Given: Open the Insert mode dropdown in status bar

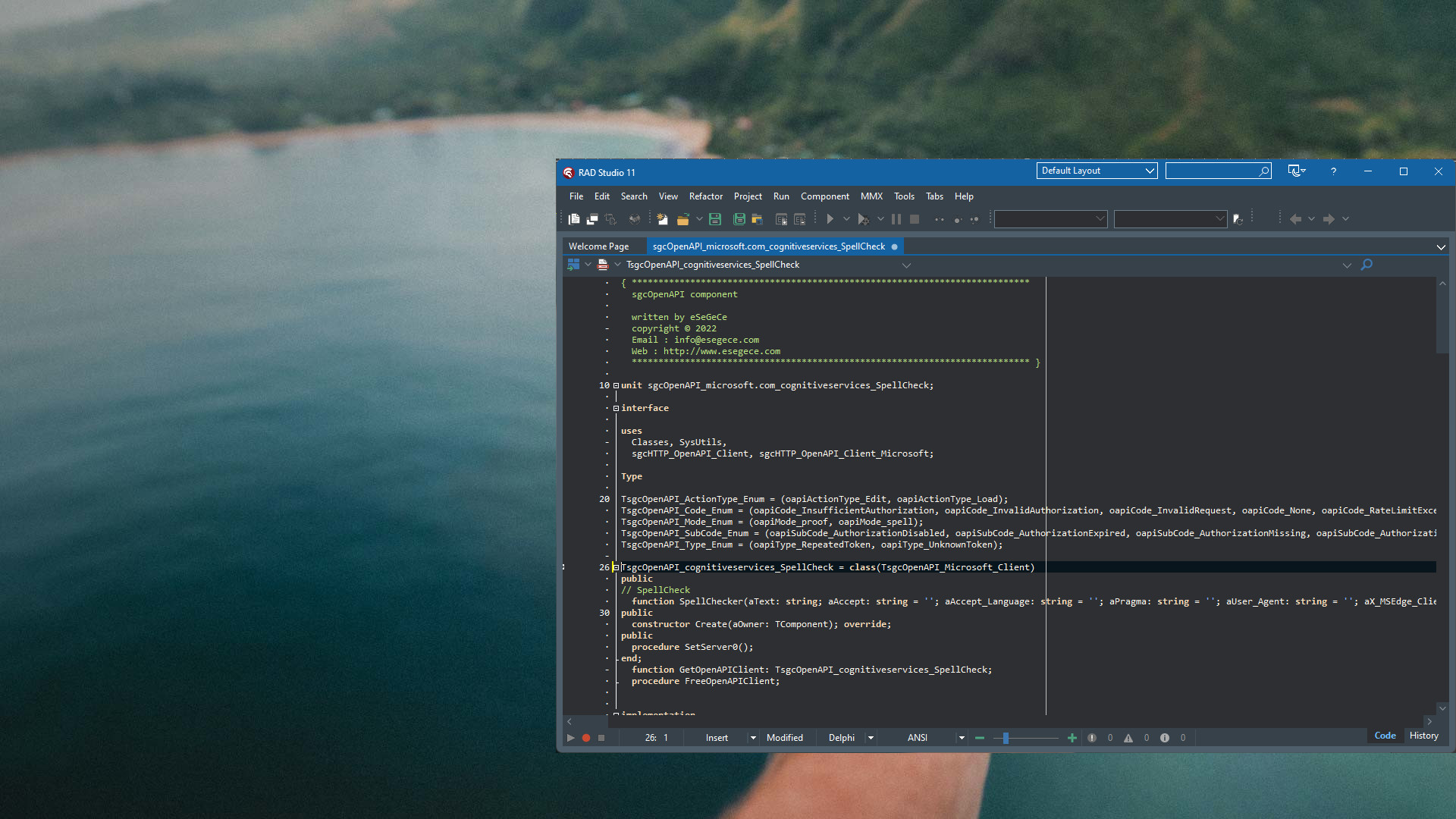Looking at the screenshot, I should [753, 738].
